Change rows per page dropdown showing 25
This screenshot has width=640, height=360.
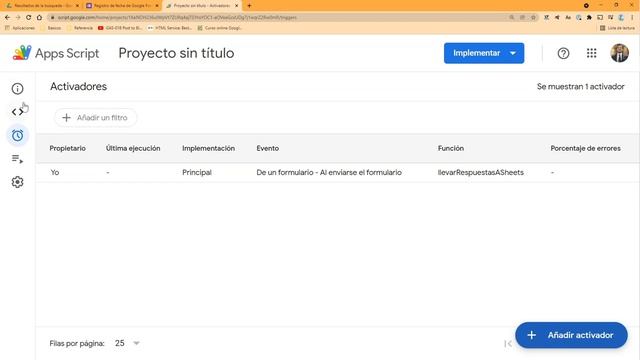(127, 343)
